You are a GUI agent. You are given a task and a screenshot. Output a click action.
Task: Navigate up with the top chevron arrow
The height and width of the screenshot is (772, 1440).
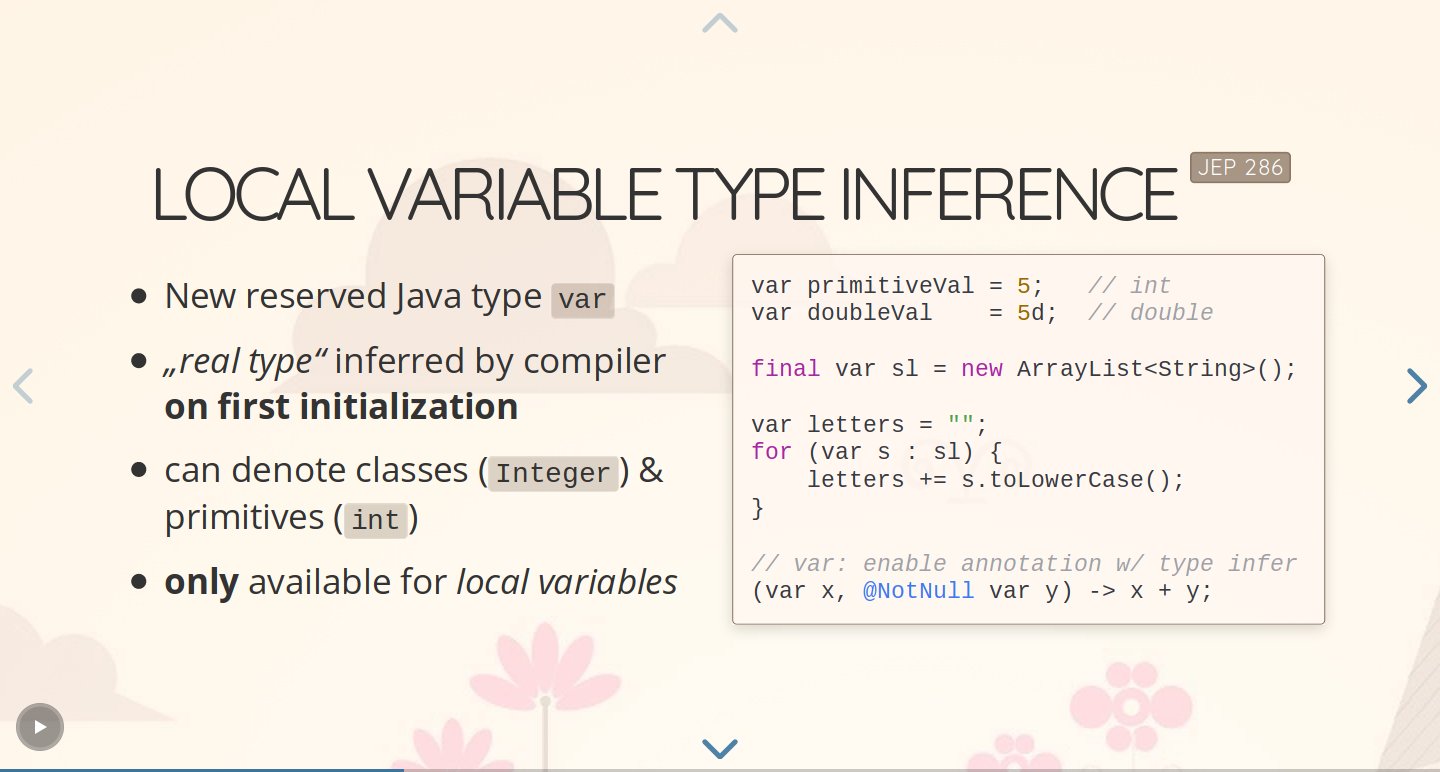720,23
